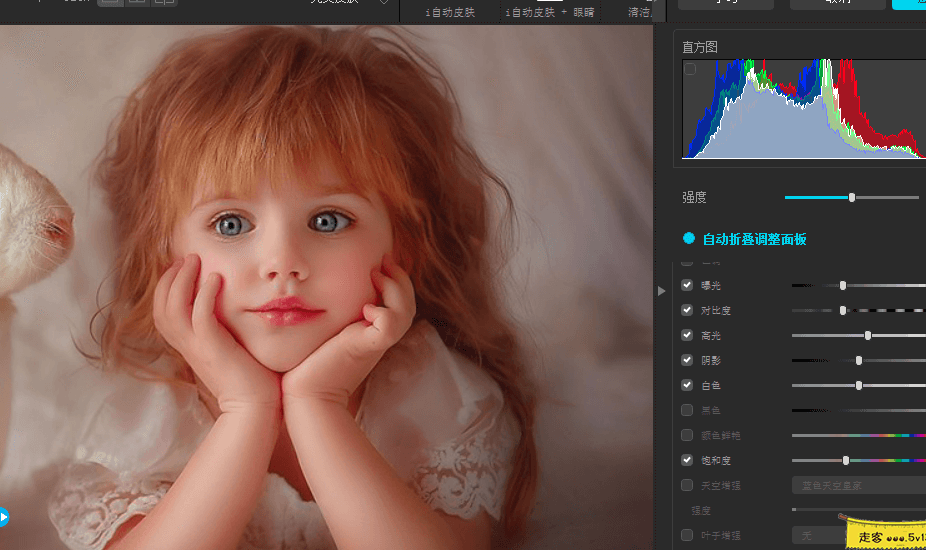
Task: Enable the 黑色 (blacks) checkbox
Action: coord(687,410)
